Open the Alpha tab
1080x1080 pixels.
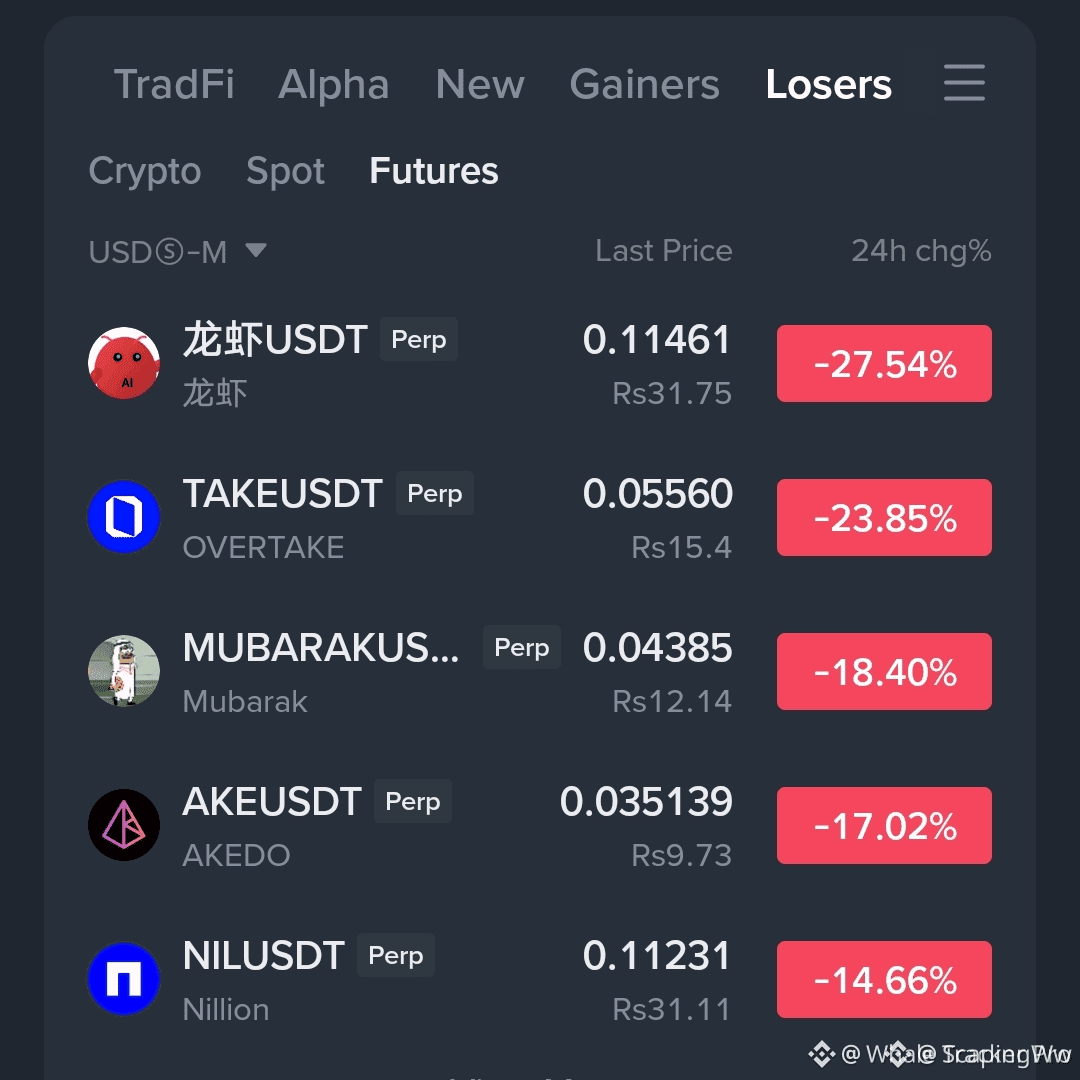tap(334, 84)
